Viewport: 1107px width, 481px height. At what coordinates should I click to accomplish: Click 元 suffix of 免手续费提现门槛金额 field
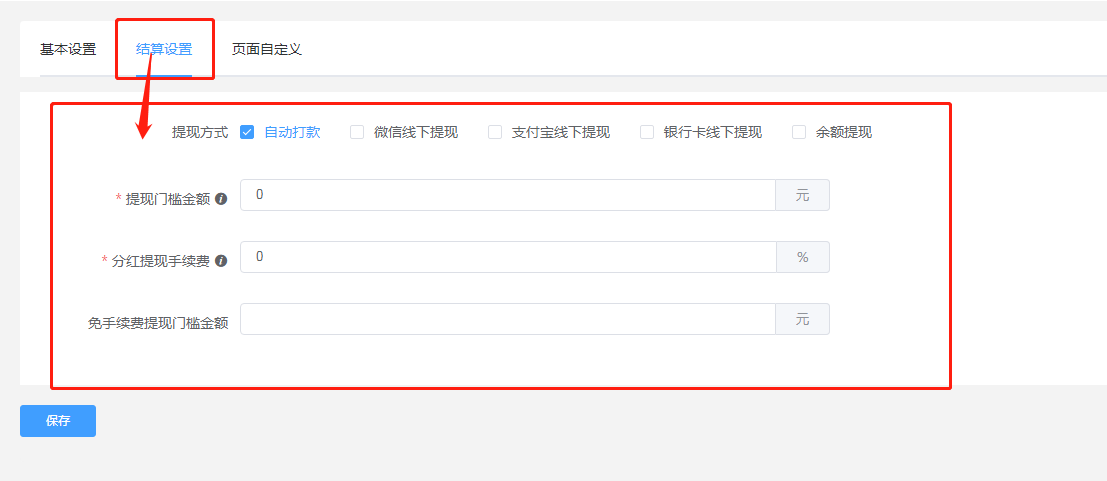click(x=803, y=319)
